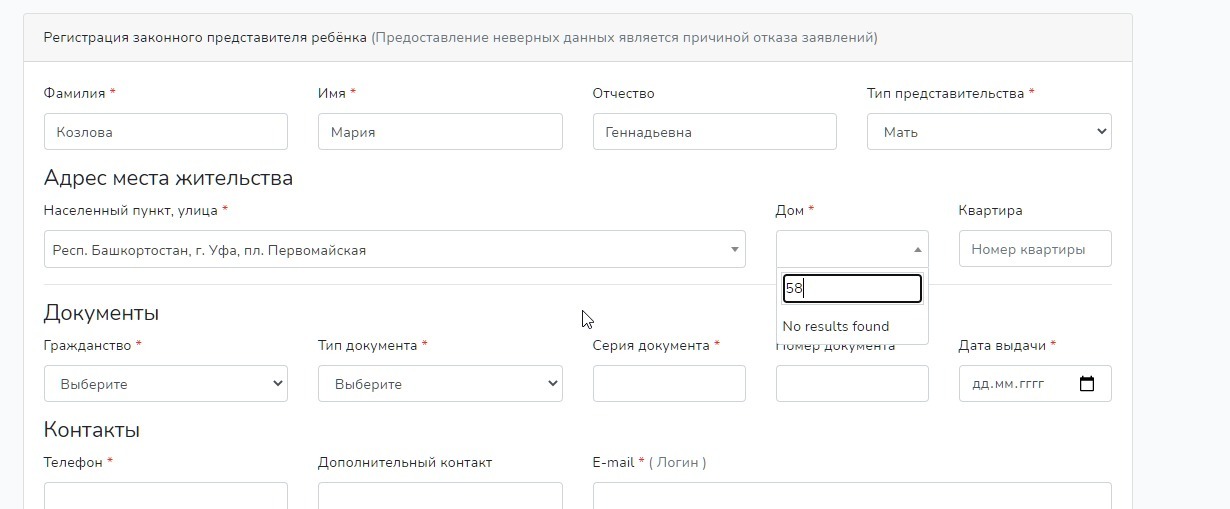This screenshot has height=509, width=1230.
Task: Focus the E-mail login field
Action: [x=851, y=496]
